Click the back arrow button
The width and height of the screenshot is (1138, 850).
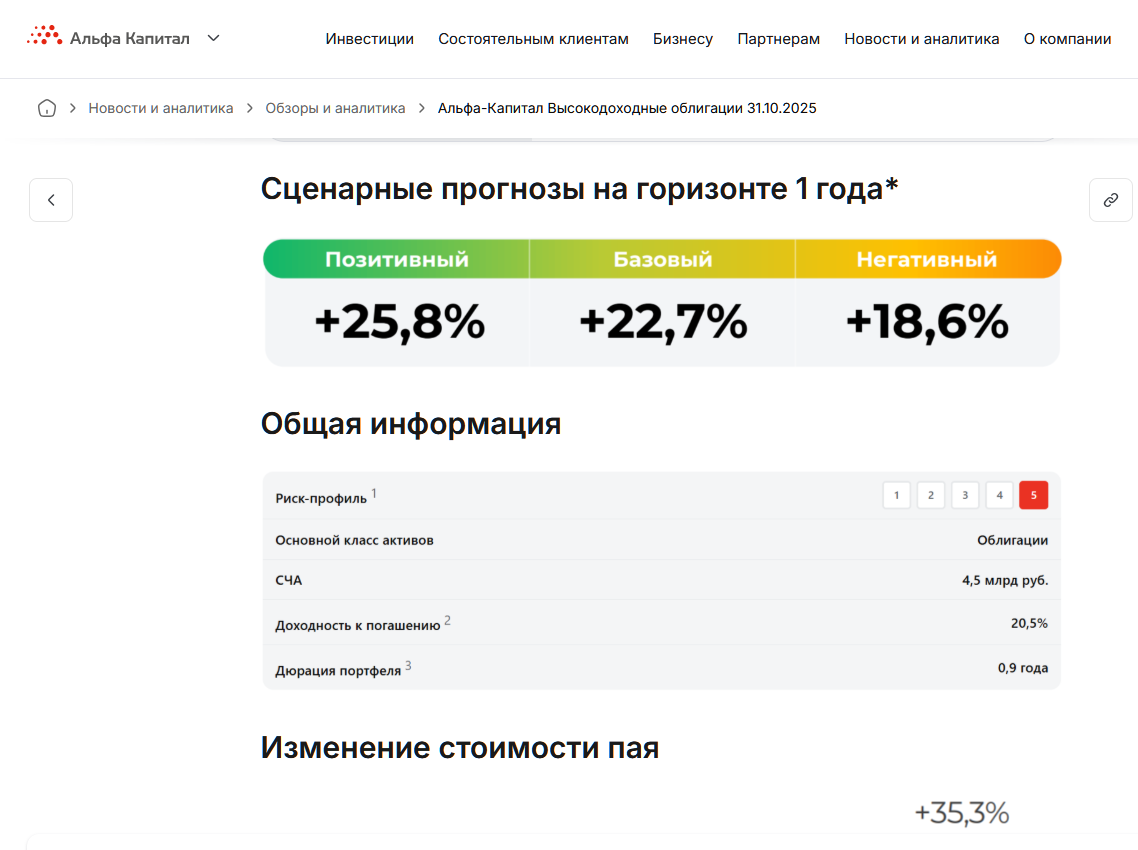51,200
